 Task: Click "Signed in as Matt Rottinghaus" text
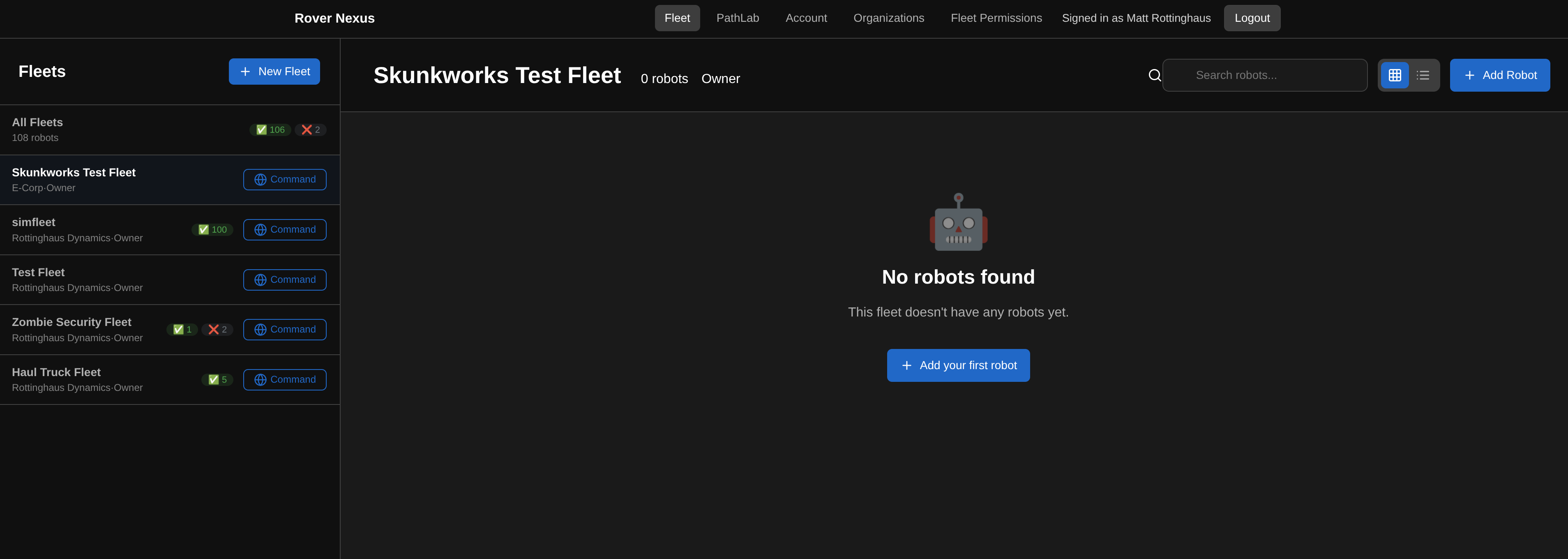1136,18
